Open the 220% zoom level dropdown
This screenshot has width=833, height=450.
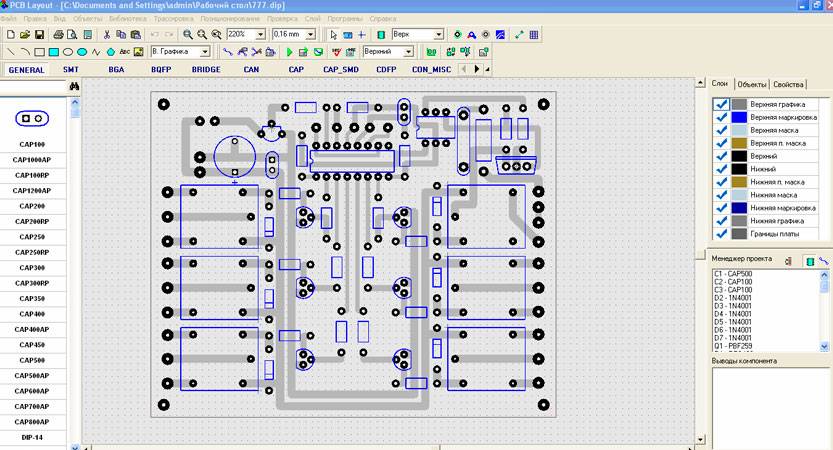click(260, 35)
